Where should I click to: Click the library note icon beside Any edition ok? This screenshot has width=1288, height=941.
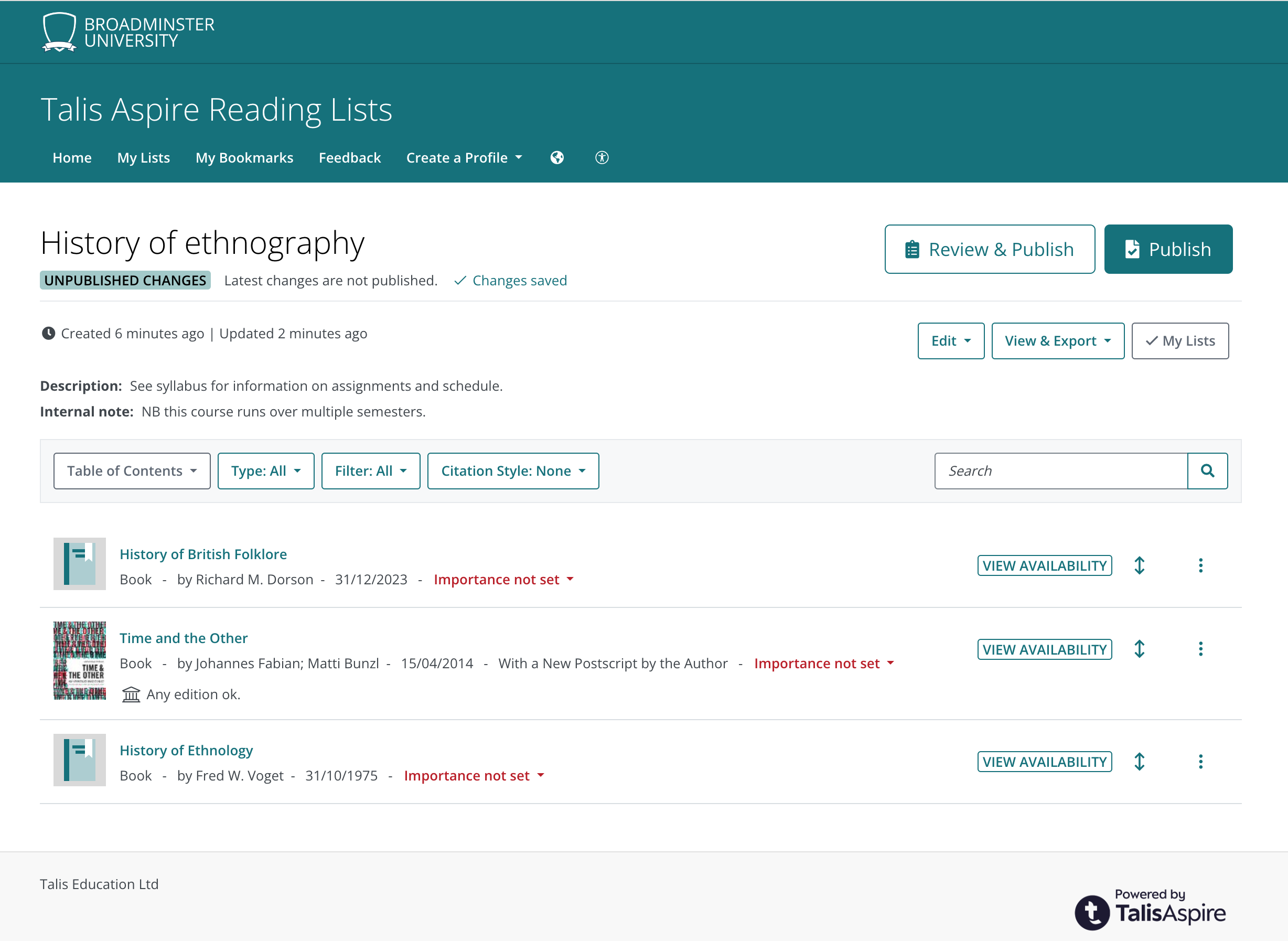point(131,694)
